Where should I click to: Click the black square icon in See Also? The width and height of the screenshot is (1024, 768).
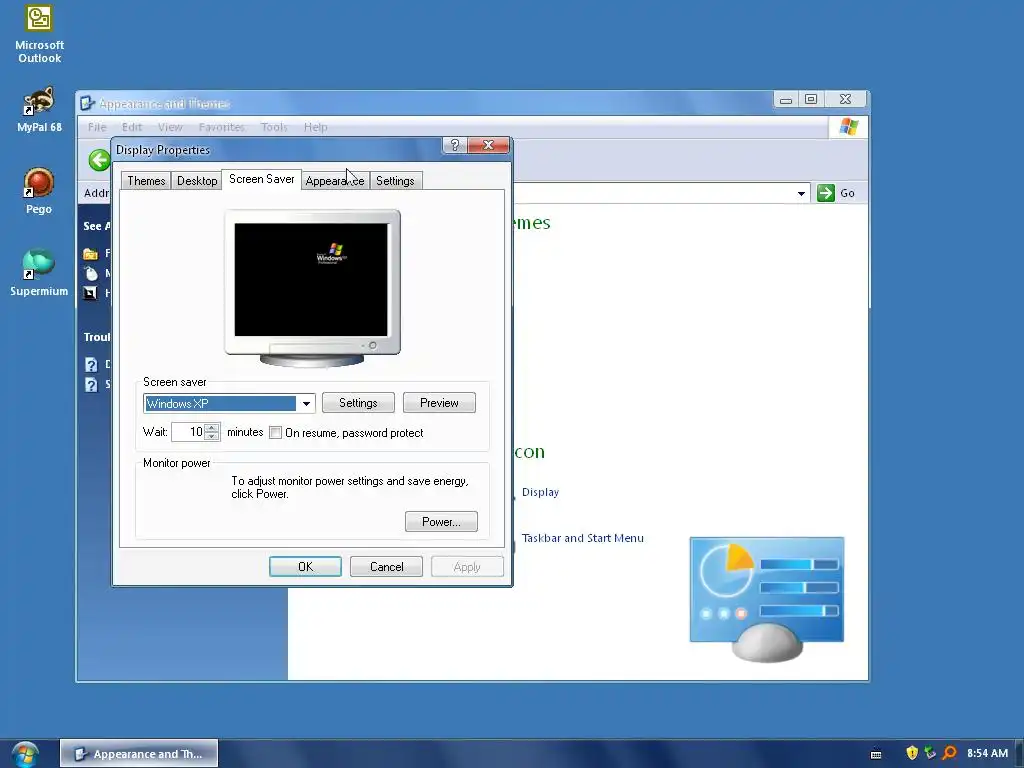[x=91, y=293]
